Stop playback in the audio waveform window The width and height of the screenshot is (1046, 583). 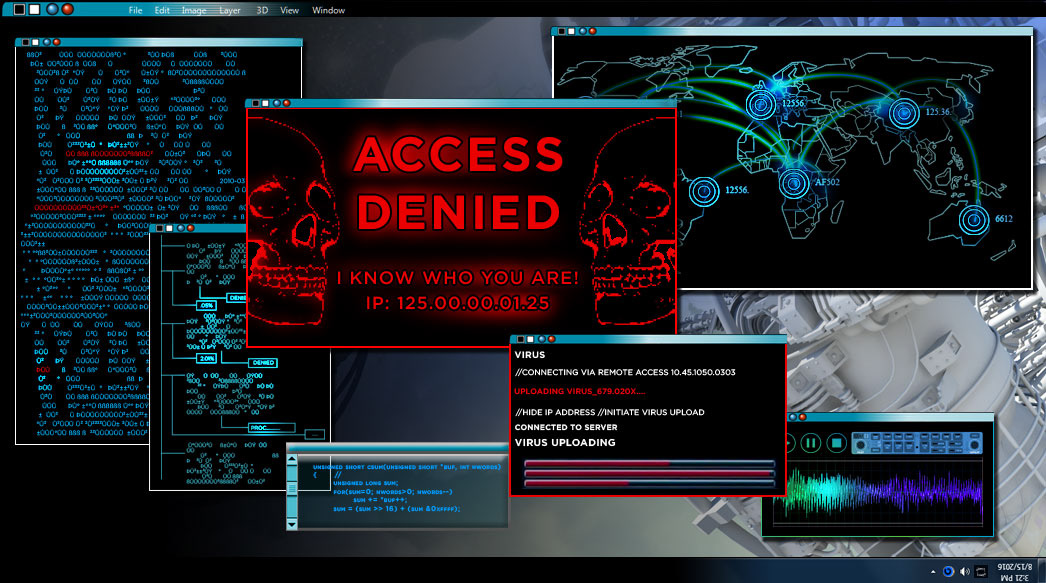pos(836,443)
